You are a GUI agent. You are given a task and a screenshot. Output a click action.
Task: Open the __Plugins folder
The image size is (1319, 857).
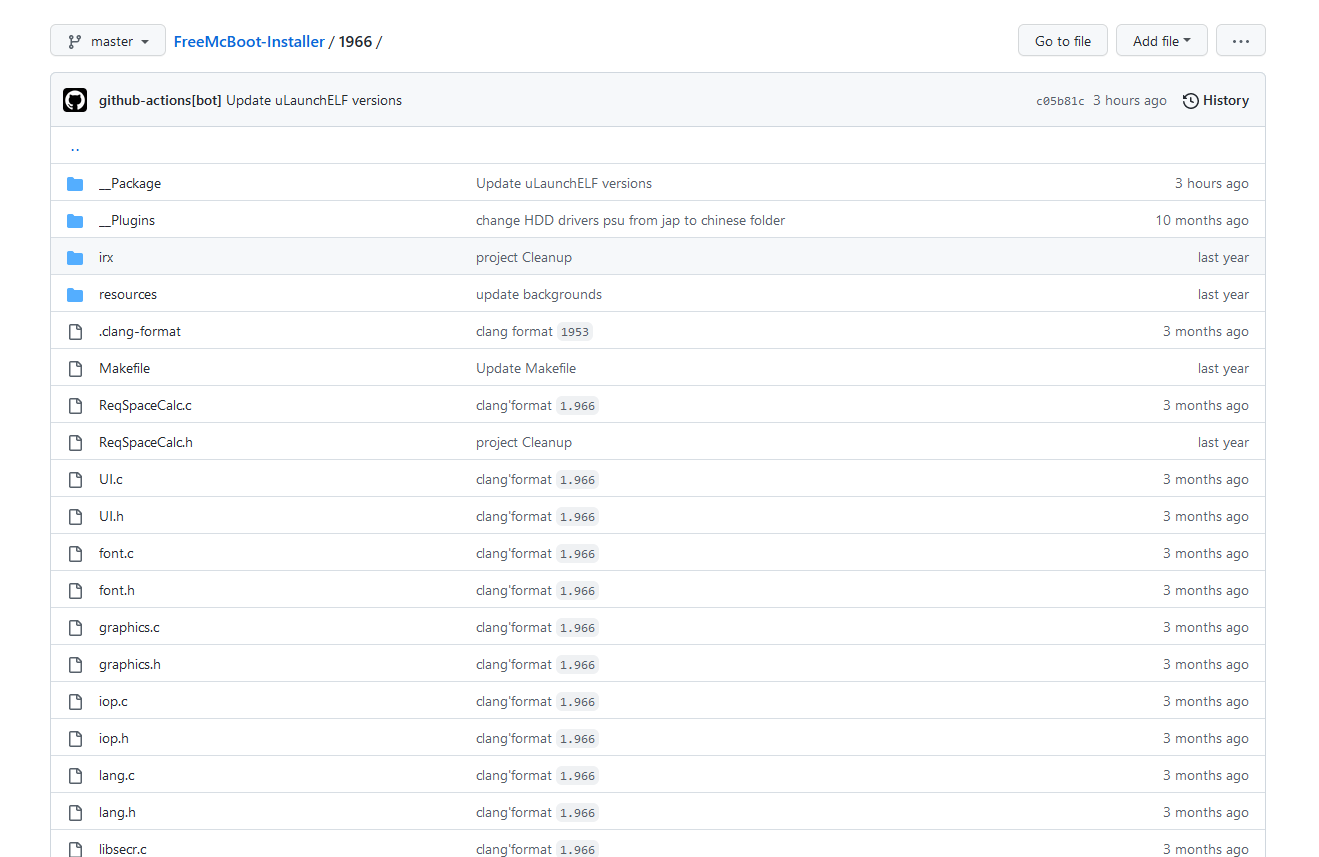click(x=127, y=220)
